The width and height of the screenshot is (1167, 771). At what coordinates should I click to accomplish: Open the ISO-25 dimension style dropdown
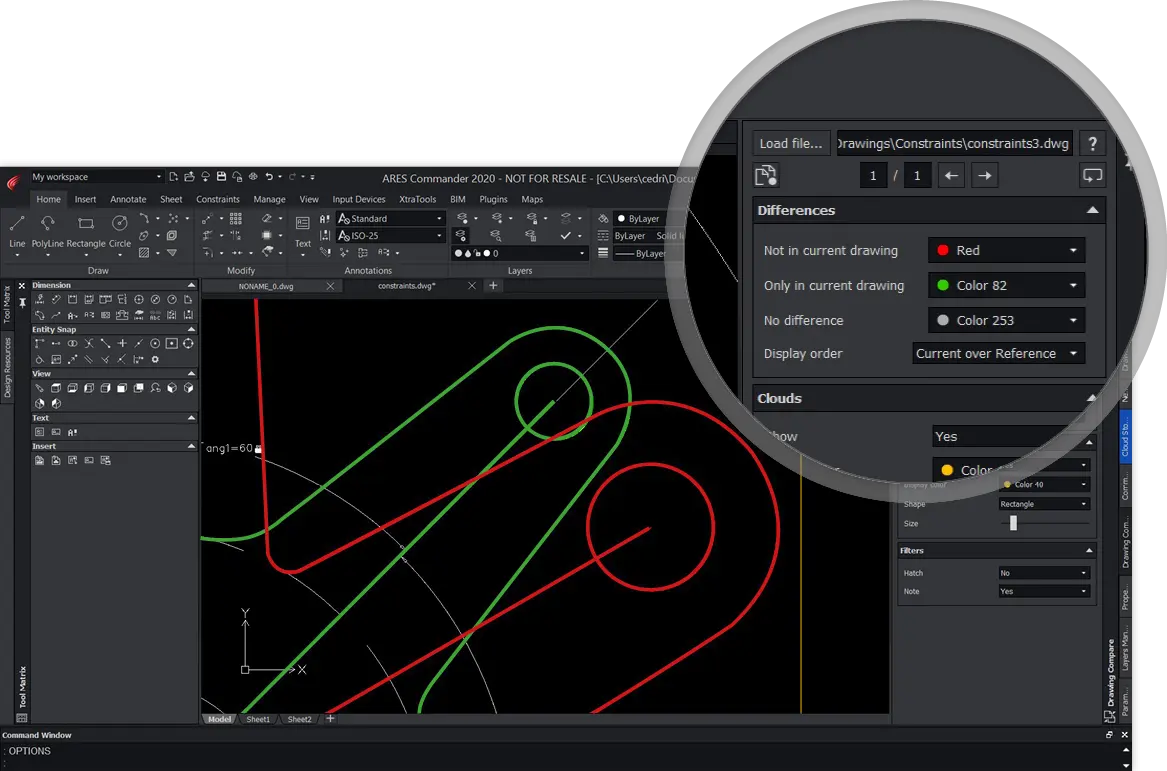point(391,235)
